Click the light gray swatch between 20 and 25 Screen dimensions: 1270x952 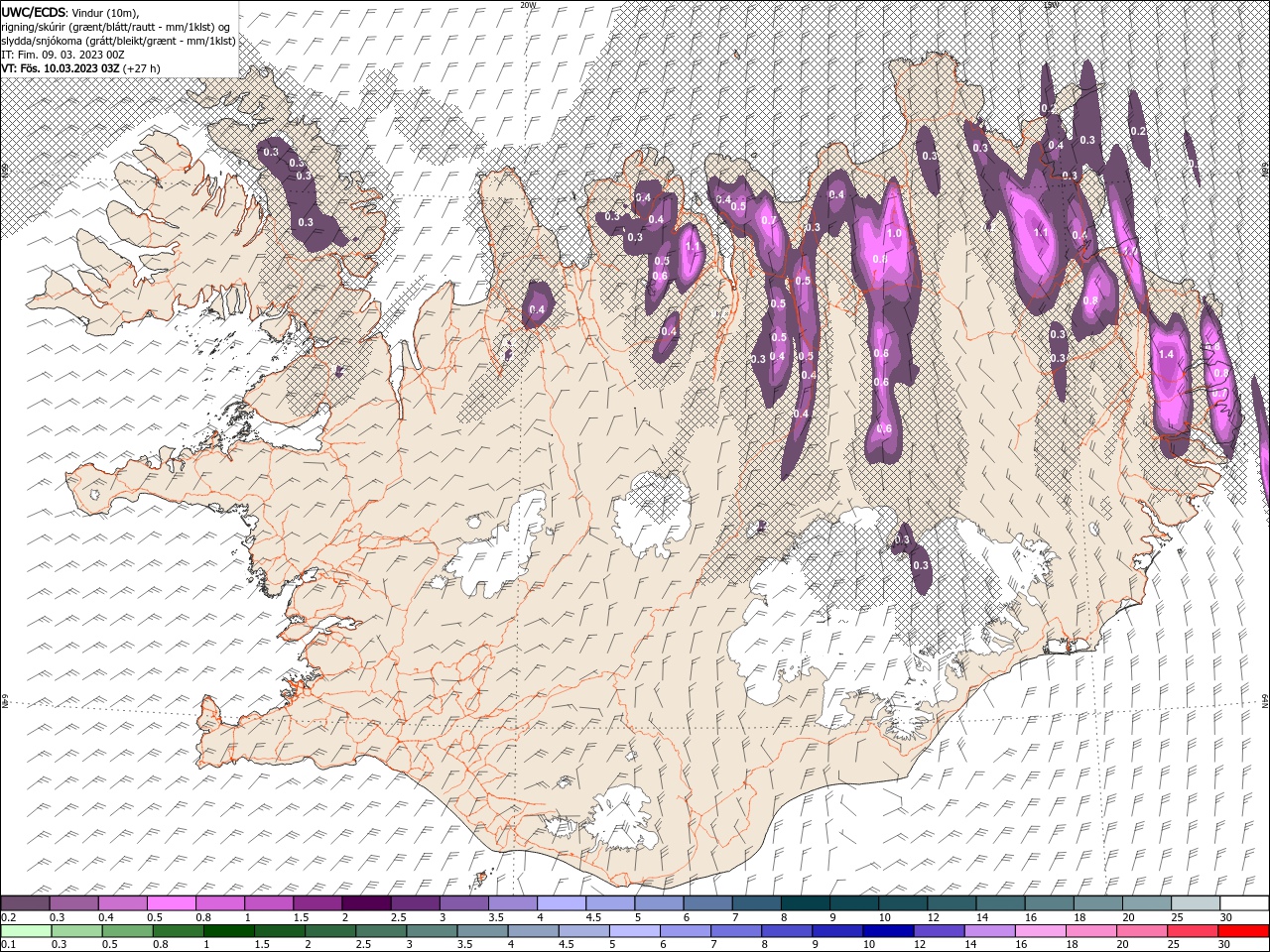click(x=1146, y=903)
